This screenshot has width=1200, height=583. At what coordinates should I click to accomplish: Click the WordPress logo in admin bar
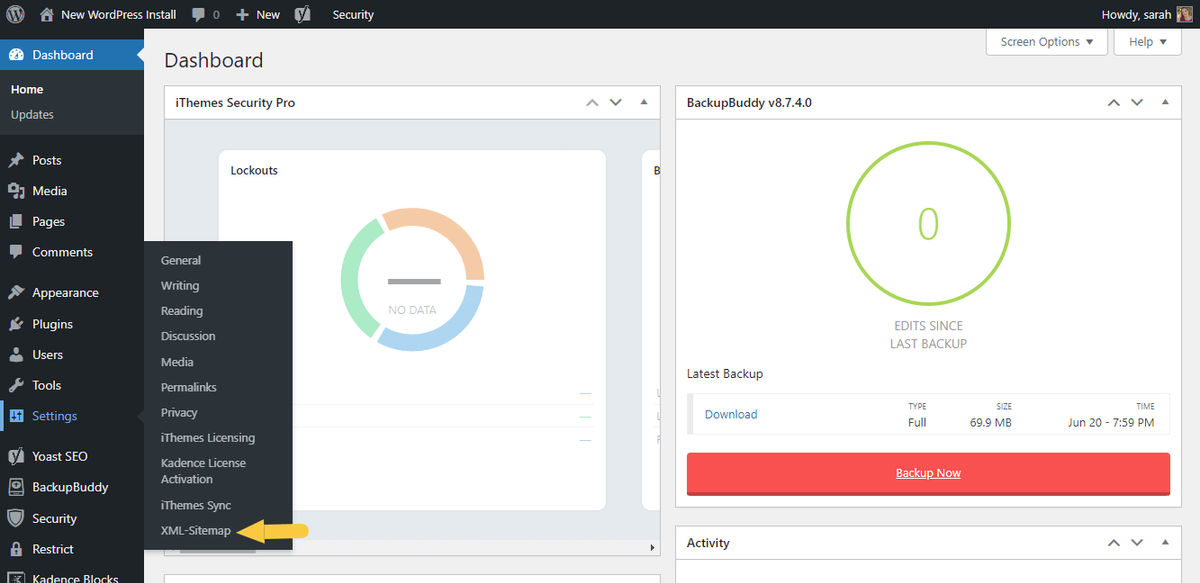pos(16,14)
